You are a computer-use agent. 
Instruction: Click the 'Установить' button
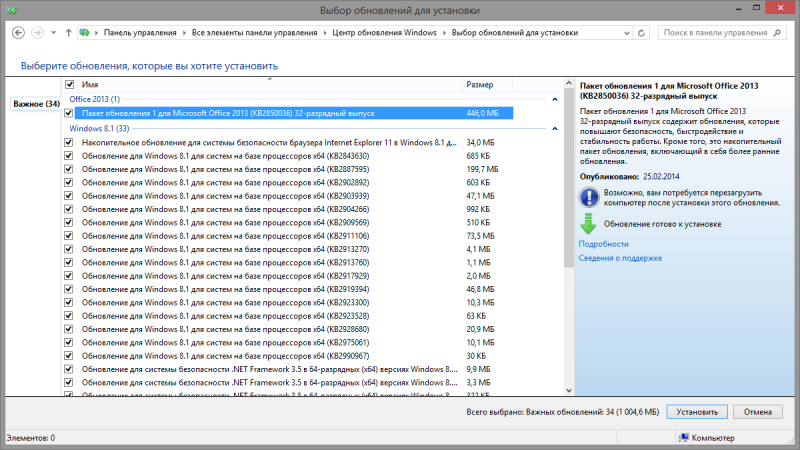click(x=697, y=412)
